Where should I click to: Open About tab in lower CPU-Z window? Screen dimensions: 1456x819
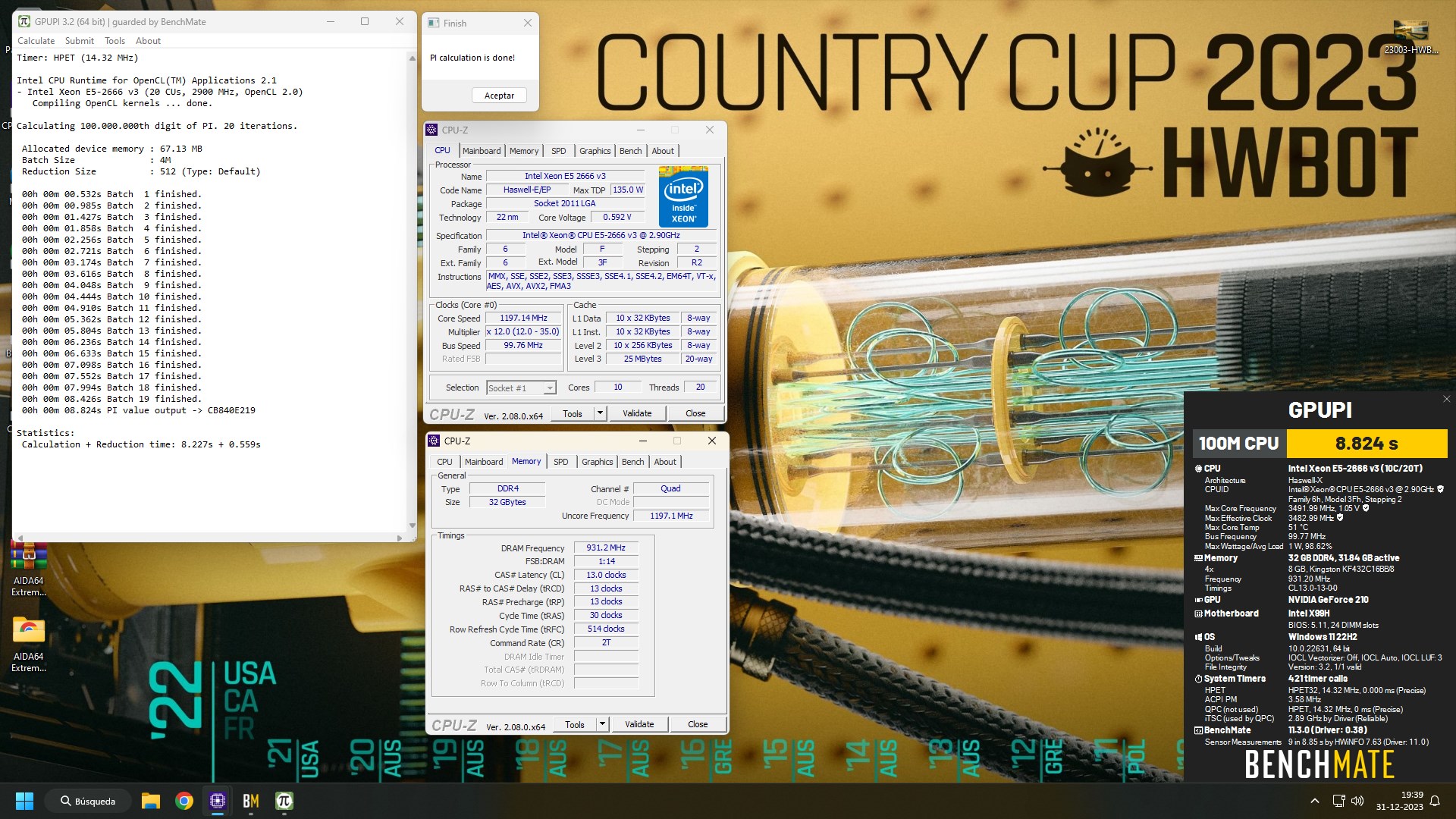pos(665,462)
